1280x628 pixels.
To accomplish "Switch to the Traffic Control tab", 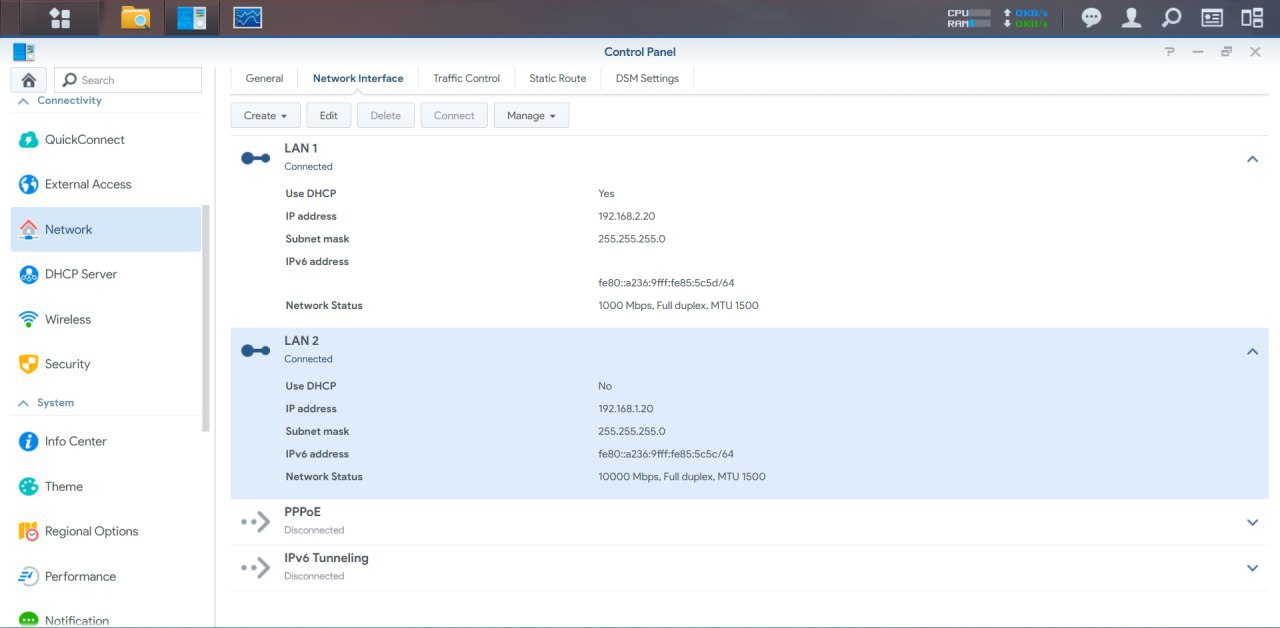I will pyautogui.click(x=466, y=78).
